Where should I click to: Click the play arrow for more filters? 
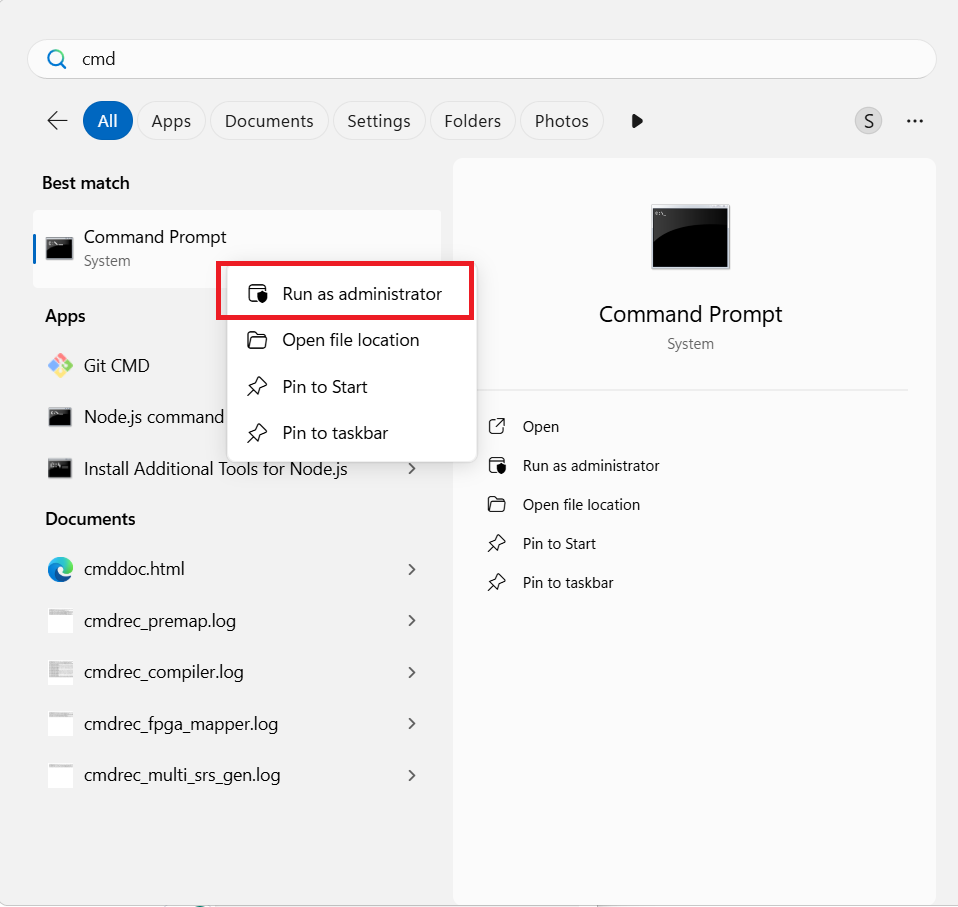pos(637,121)
